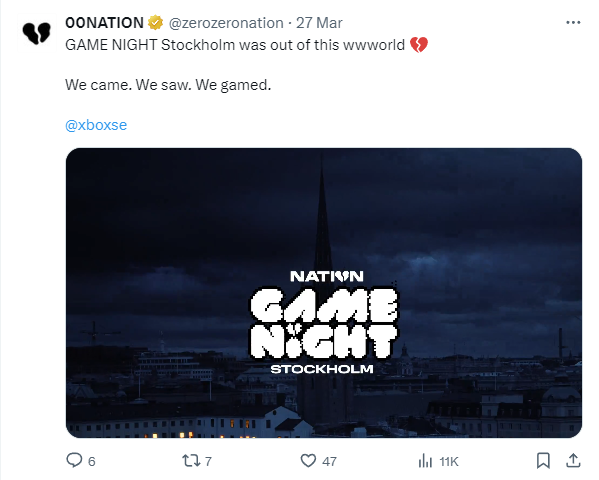Open the 27 Mar timestamp permalink
This screenshot has width=599, height=480.
pyautogui.click(x=319, y=23)
